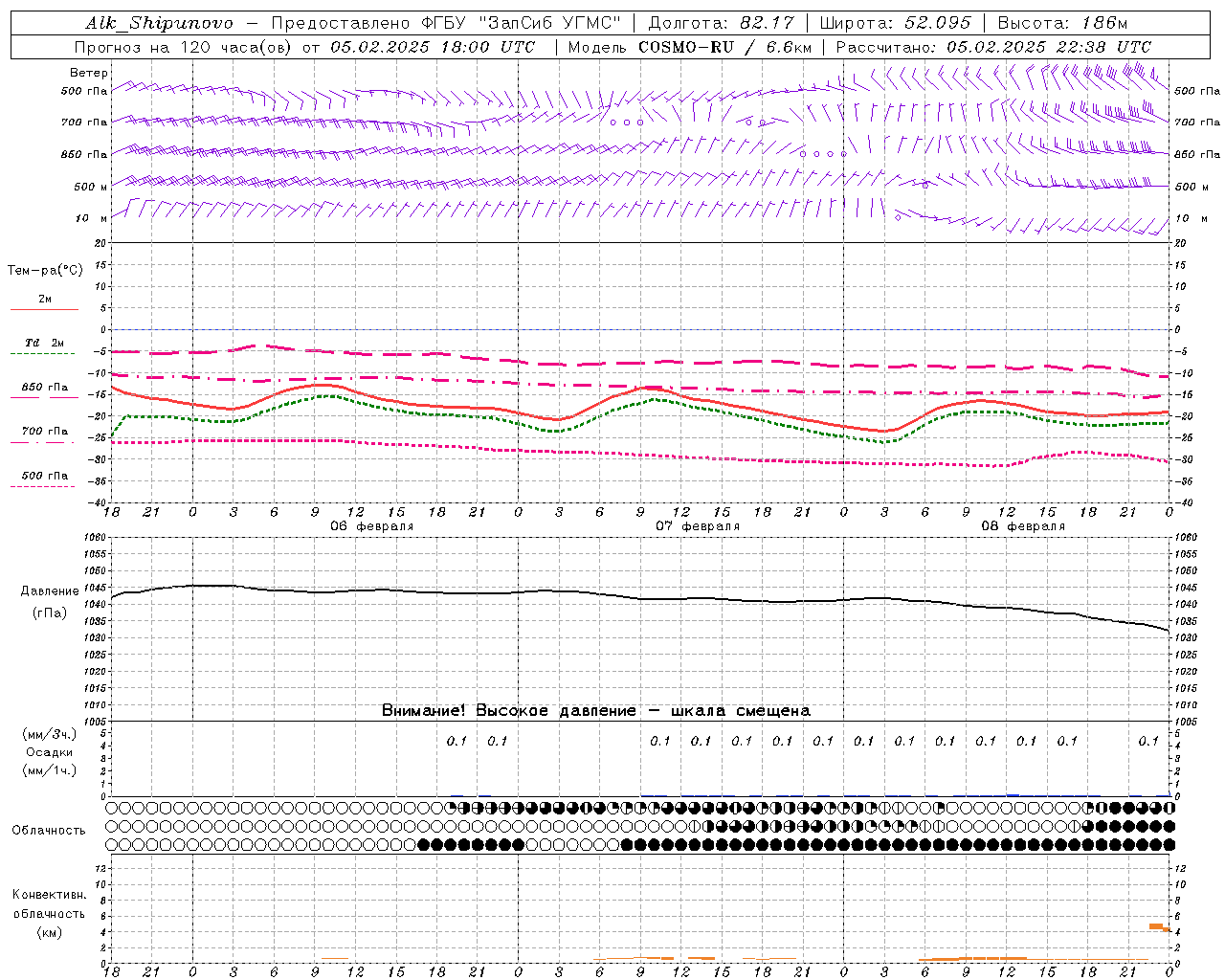
Task: Click the 'Ветер' wind panel label
Action: [89, 73]
